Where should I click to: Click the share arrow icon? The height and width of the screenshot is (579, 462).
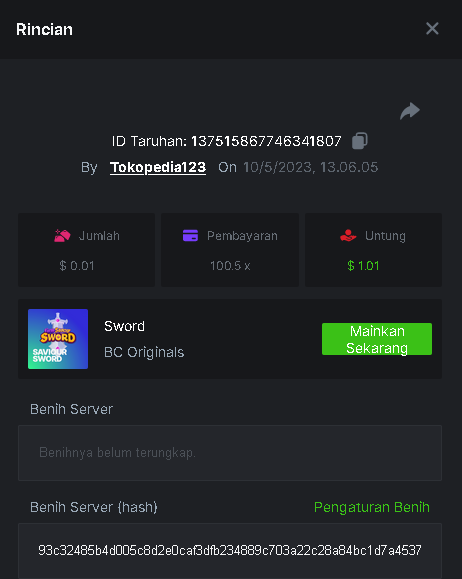point(410,111)
